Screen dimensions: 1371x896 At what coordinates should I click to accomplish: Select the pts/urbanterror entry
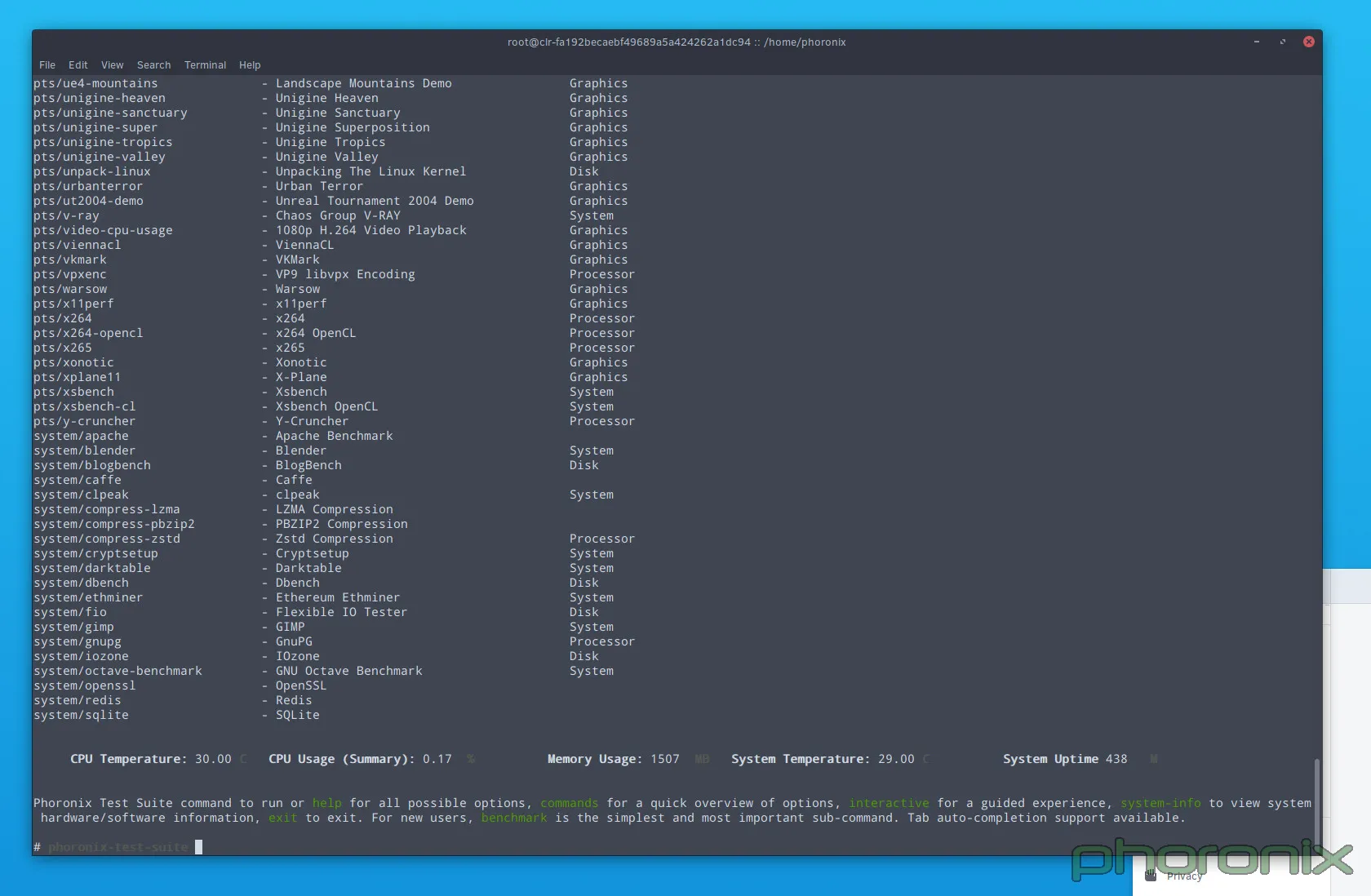click(x=88, y=186)
